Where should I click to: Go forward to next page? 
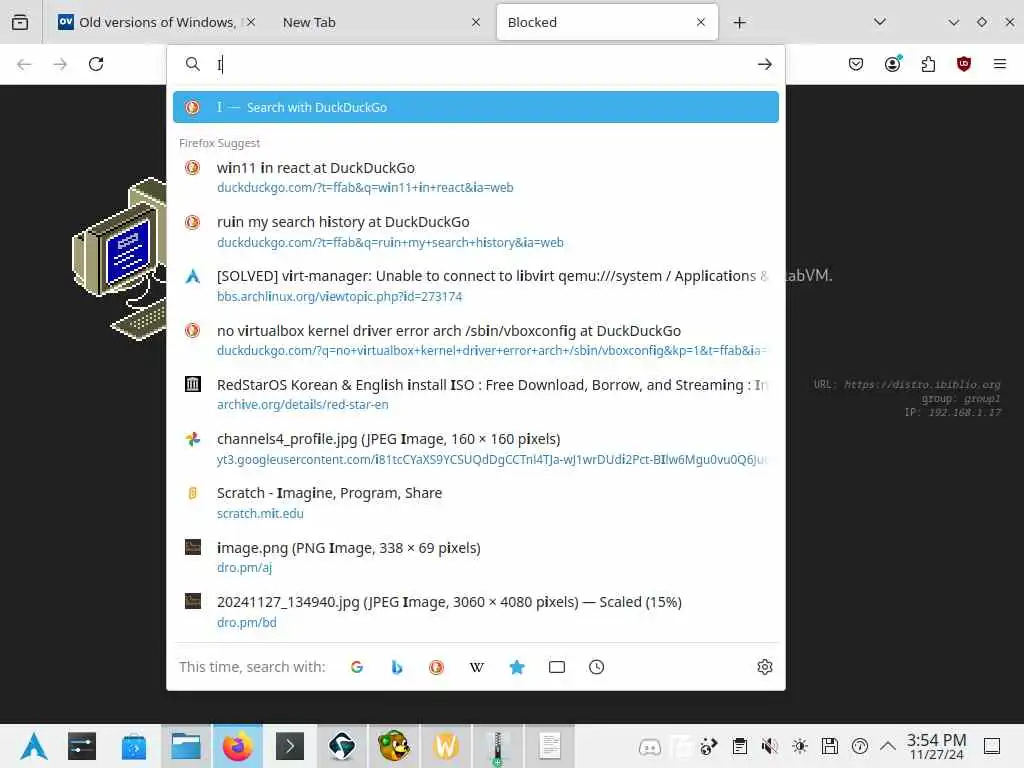coord(60,64)
